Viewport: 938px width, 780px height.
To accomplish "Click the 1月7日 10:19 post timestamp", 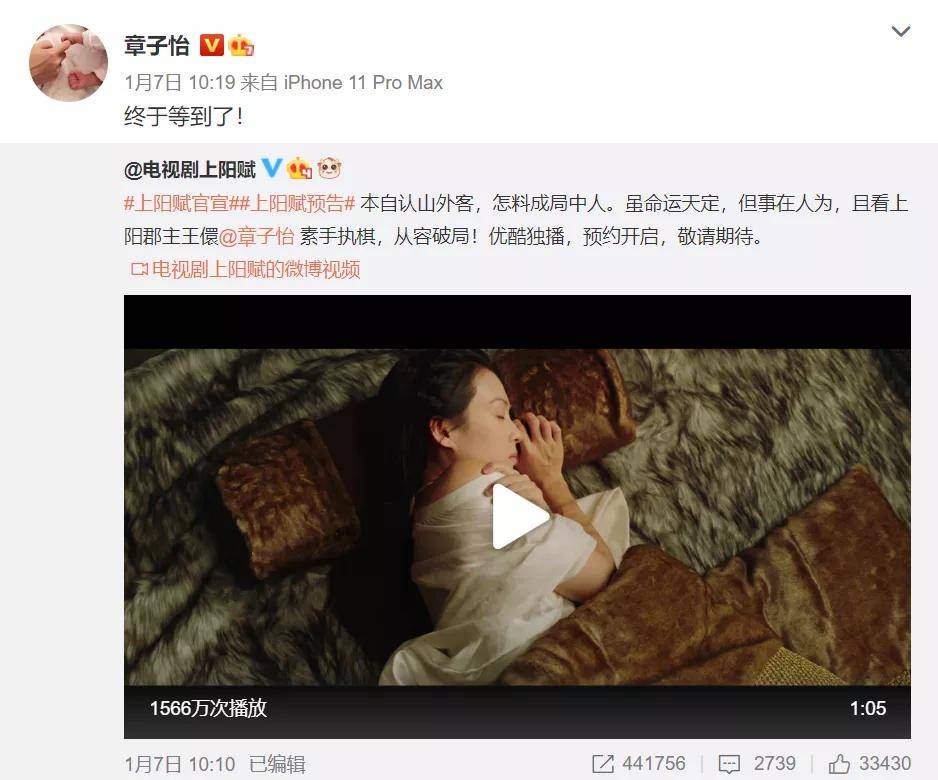I will point(180,83).
